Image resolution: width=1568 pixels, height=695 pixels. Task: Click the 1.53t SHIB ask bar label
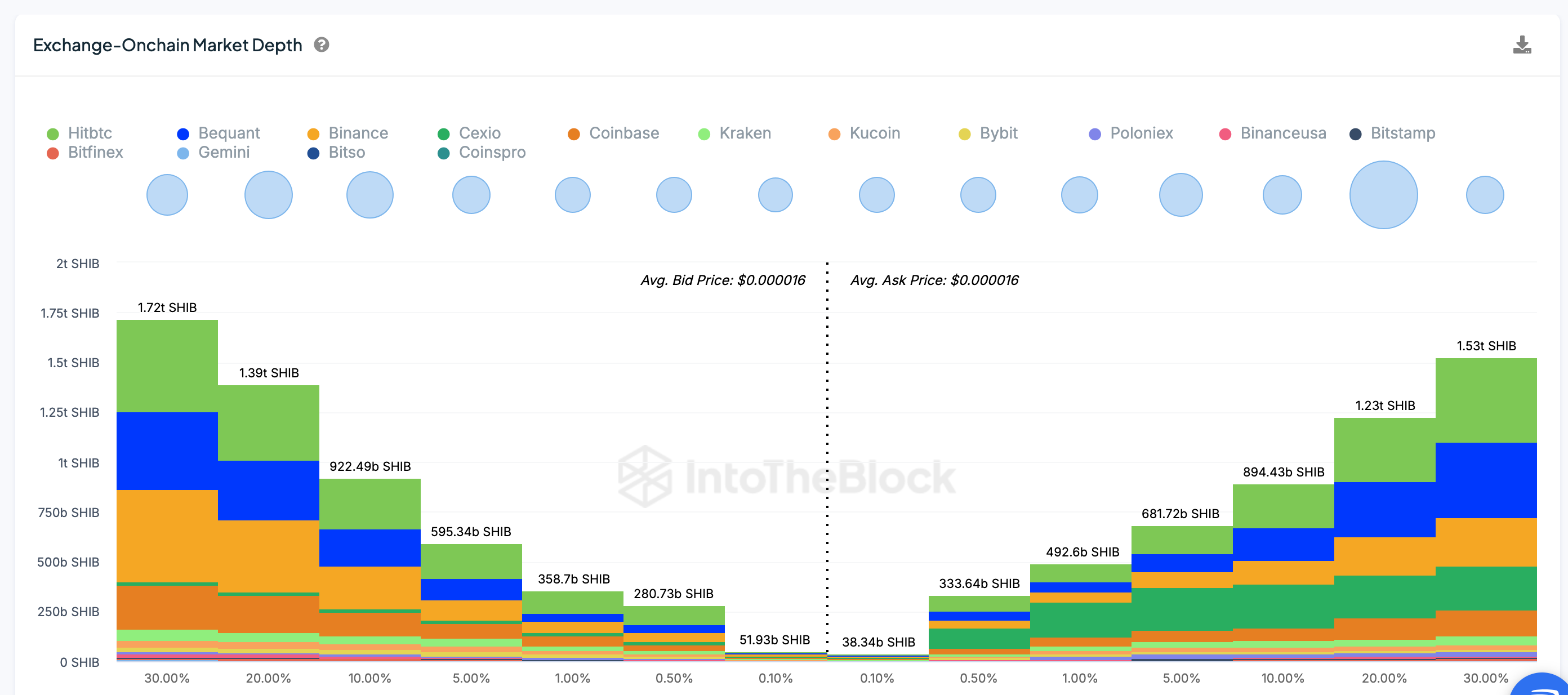coord(1486,346)
